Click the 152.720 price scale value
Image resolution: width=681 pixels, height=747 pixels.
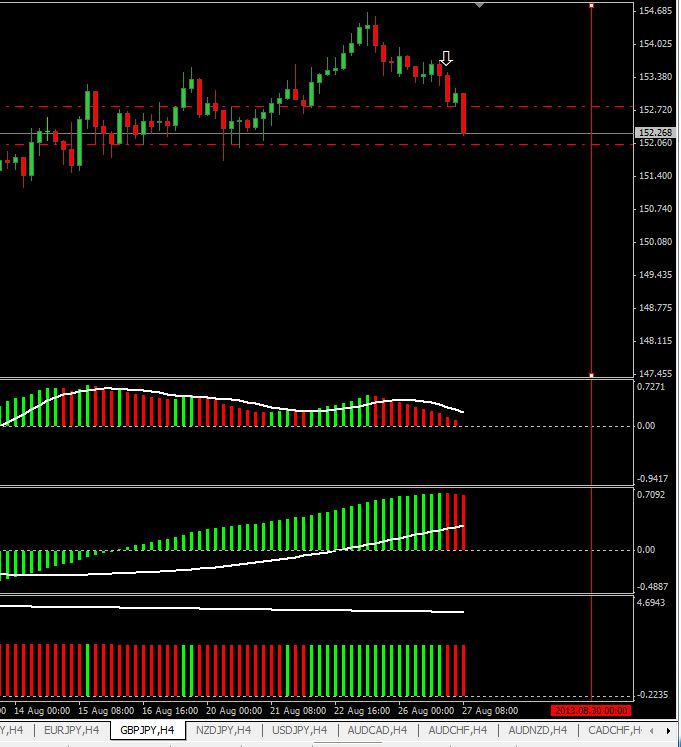(655, 110)
